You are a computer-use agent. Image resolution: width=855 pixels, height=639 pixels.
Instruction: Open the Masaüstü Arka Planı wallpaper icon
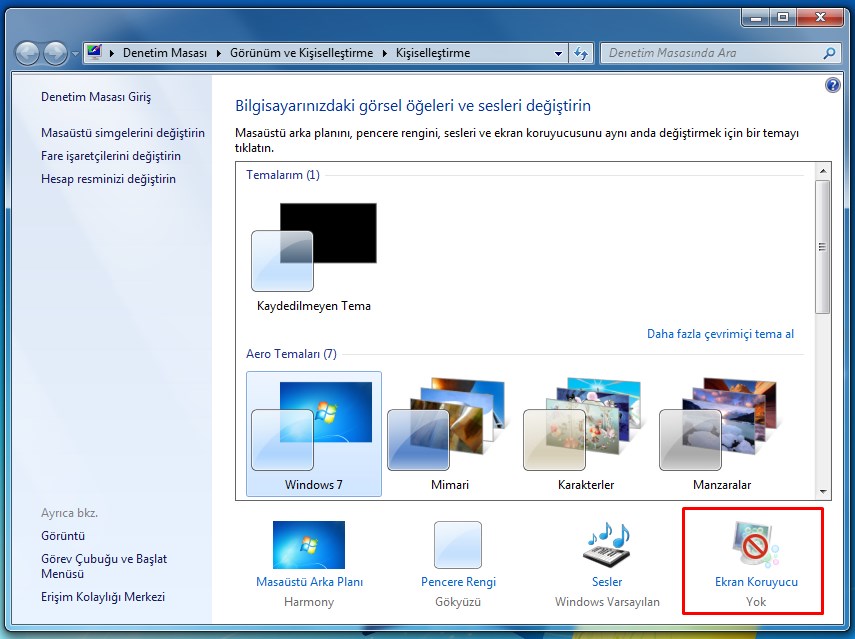pyautogui.click(x=309, y=546)
